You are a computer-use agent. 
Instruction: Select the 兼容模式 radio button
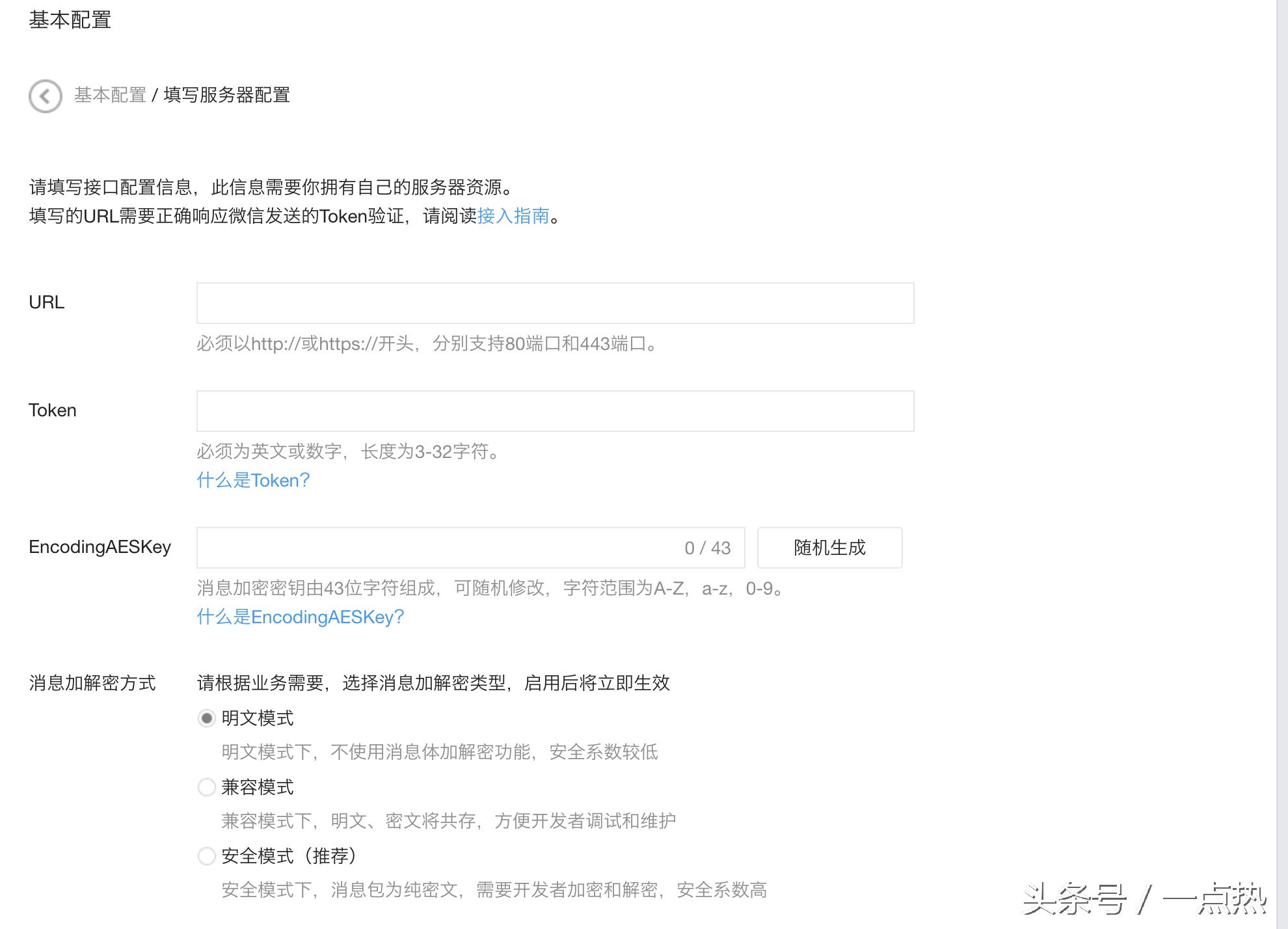pos(206,787)
